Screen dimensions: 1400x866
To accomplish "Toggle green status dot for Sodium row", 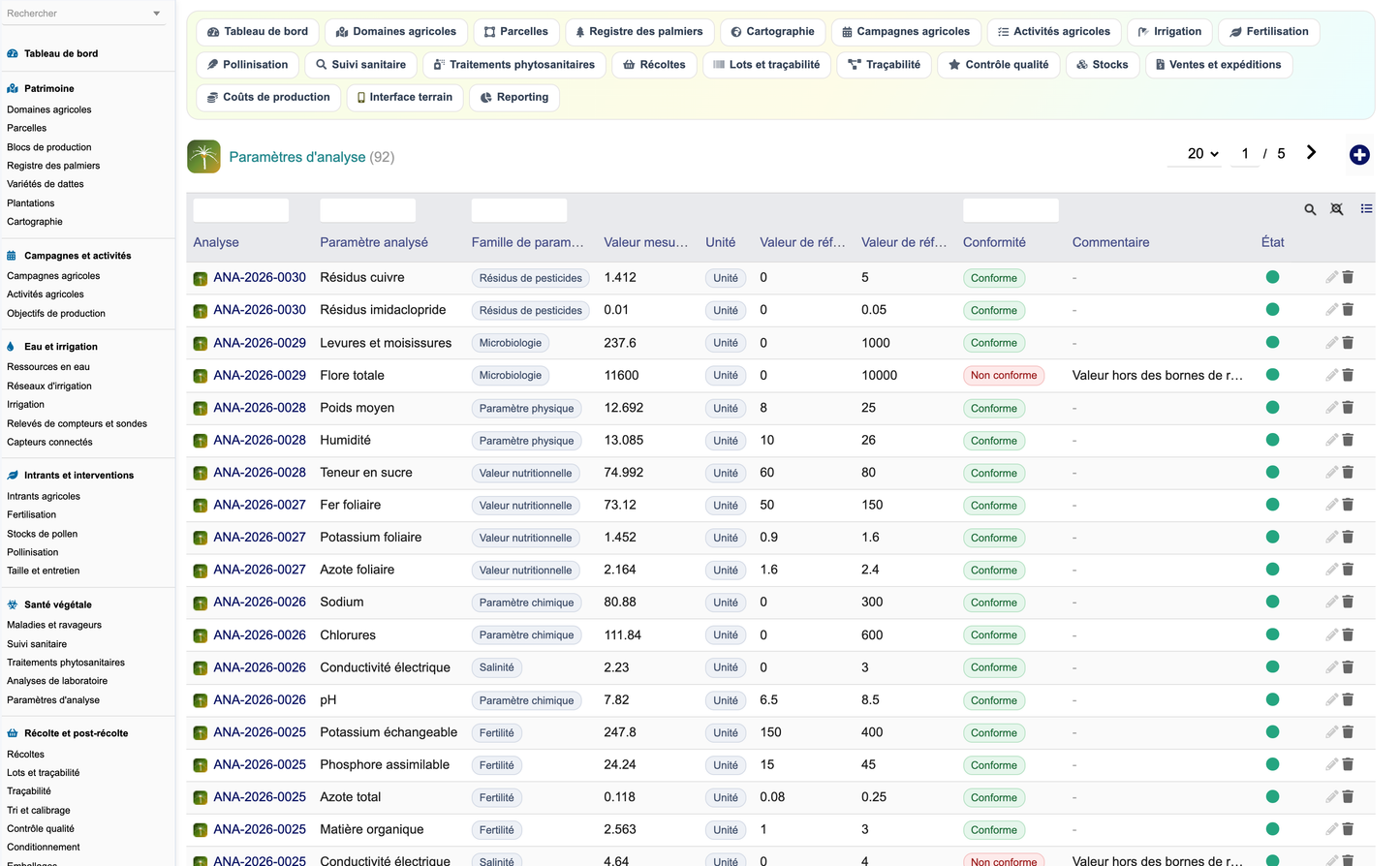I will click(x=1272, y=602).
